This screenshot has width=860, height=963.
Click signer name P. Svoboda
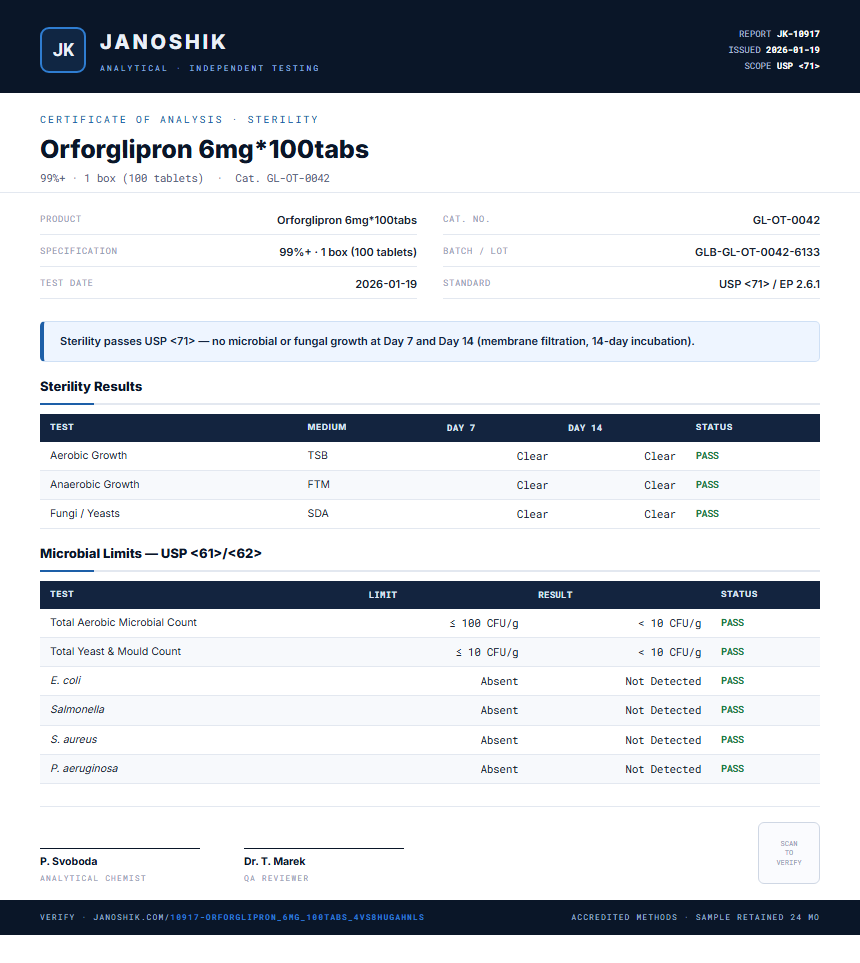tap(69, 861)
